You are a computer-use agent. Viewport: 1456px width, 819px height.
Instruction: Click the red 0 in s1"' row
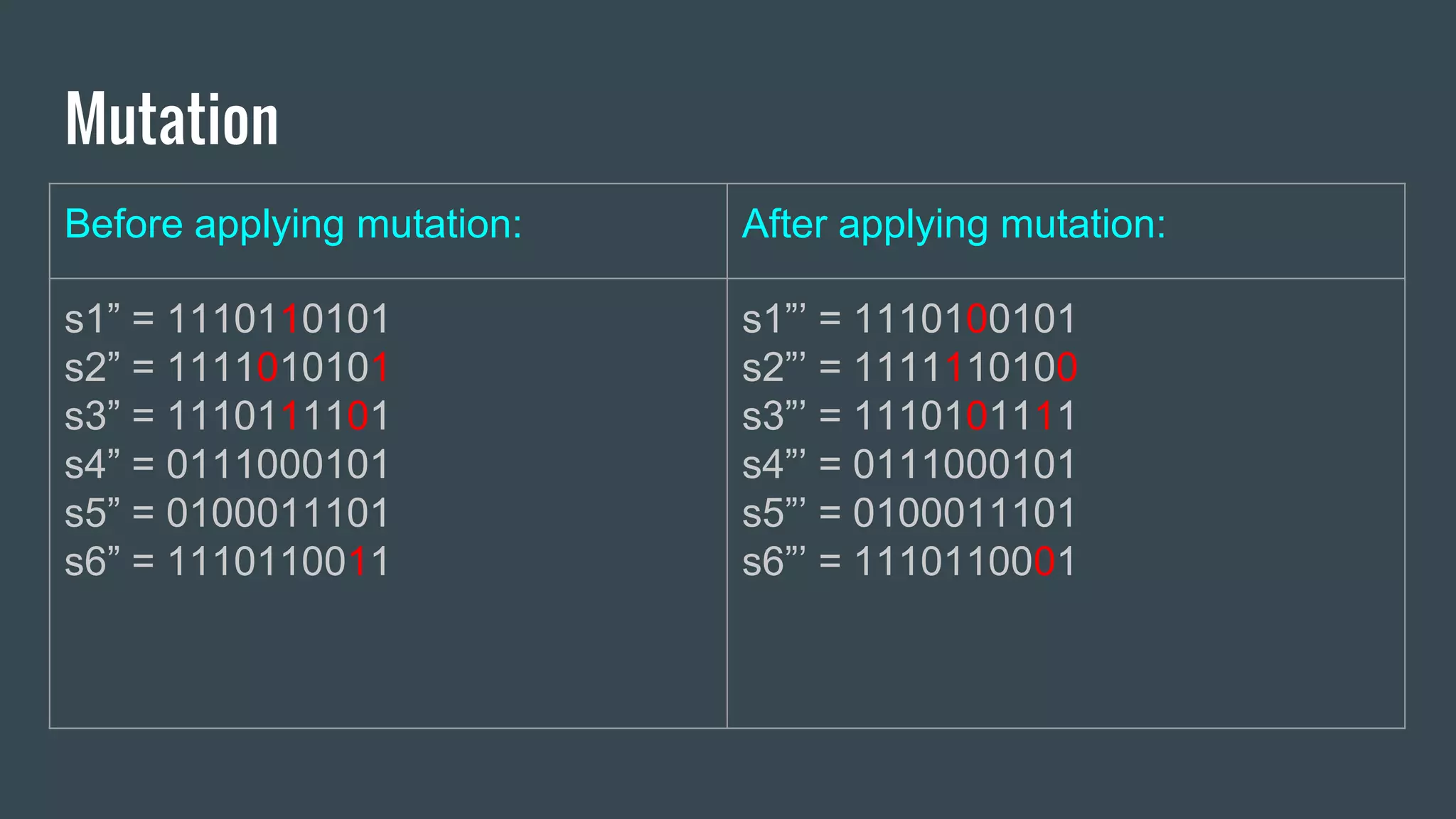point(977,318)
